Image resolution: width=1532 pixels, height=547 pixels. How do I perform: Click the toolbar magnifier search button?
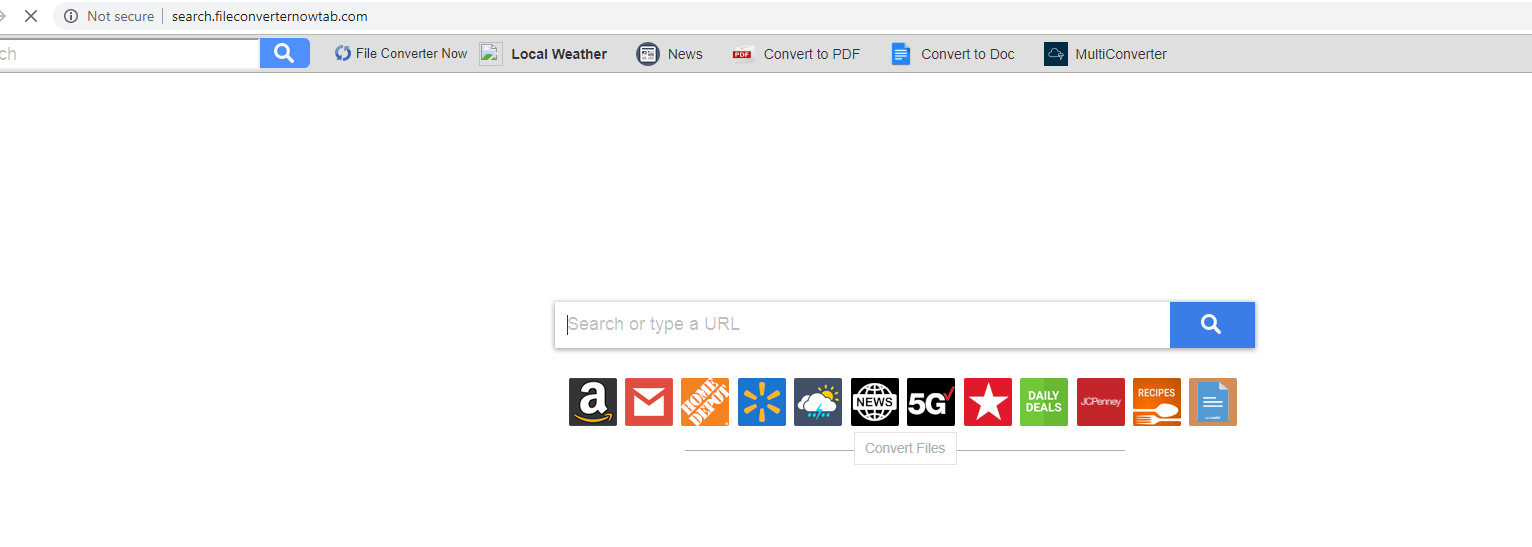(285, 53)
